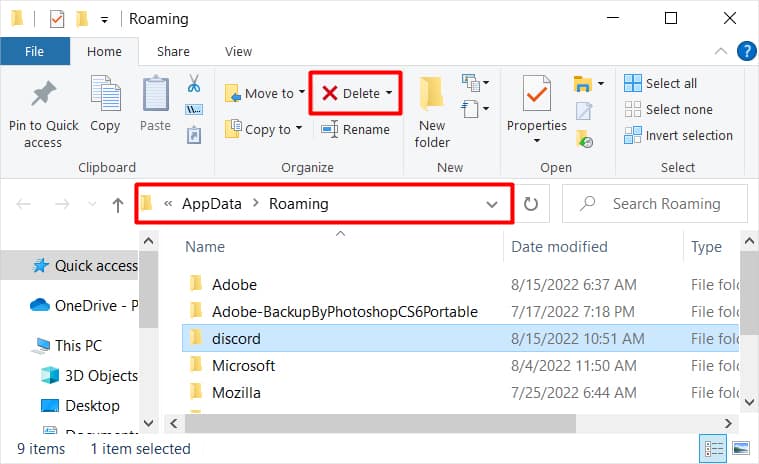759x464 pixels.
Task: Switch to large icons view in status bar
Action: pyautogui.click(x=741, y=448)
